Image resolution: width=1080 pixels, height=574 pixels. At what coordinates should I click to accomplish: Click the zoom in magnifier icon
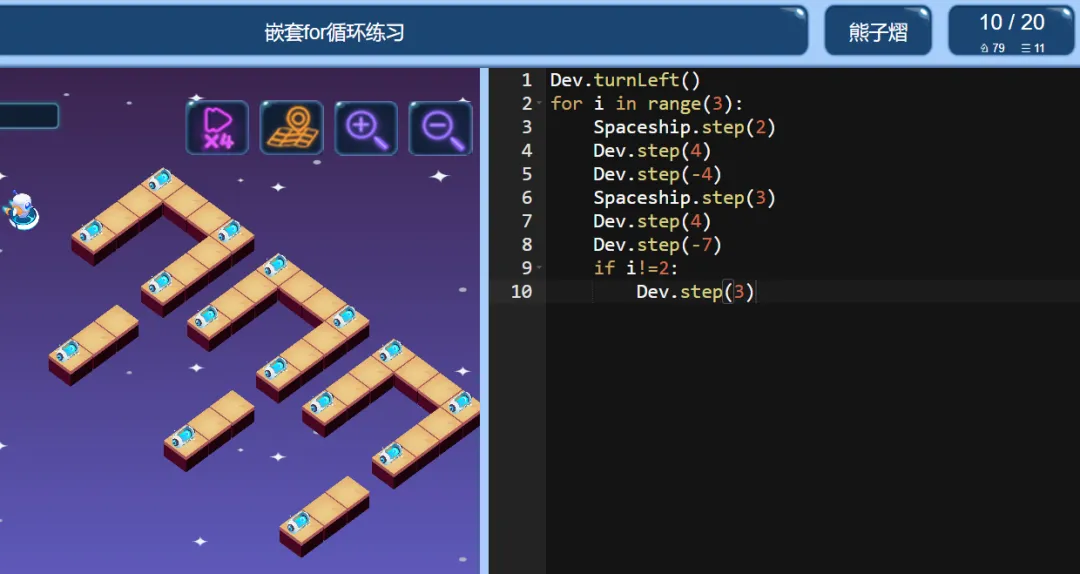[366, 127]
